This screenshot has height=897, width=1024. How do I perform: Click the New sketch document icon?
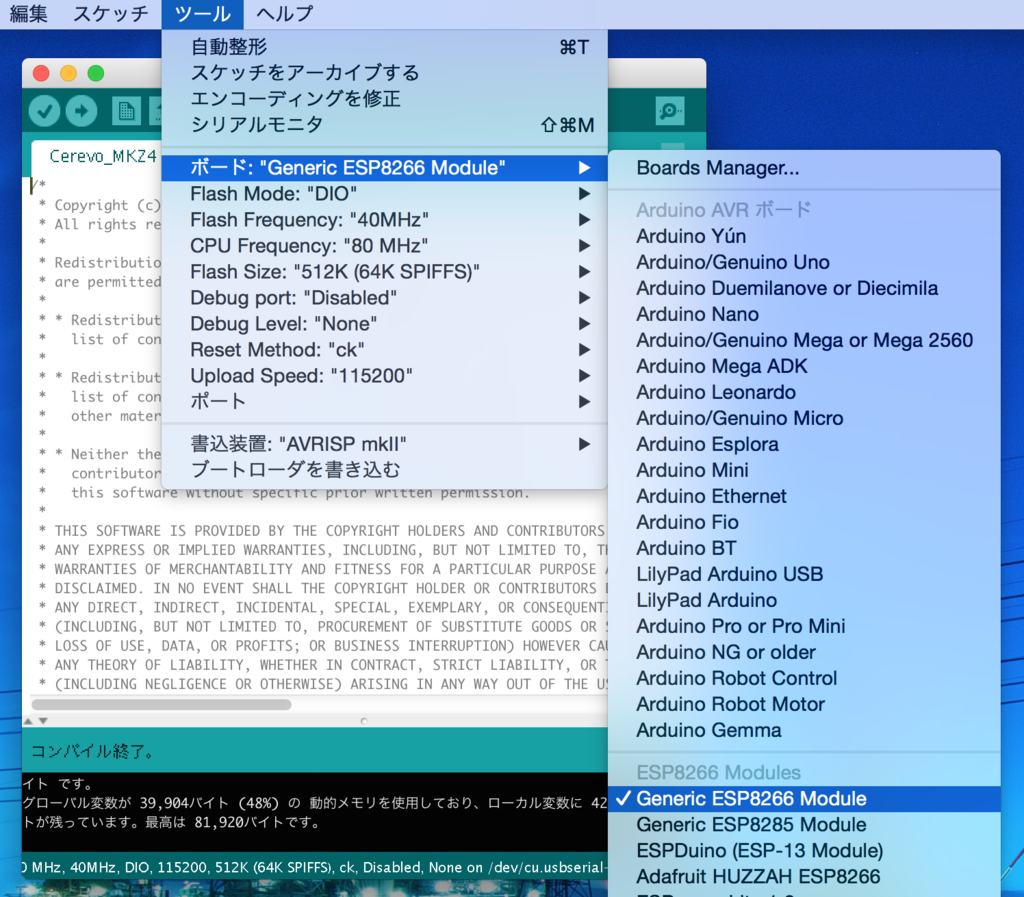[126, 111]
